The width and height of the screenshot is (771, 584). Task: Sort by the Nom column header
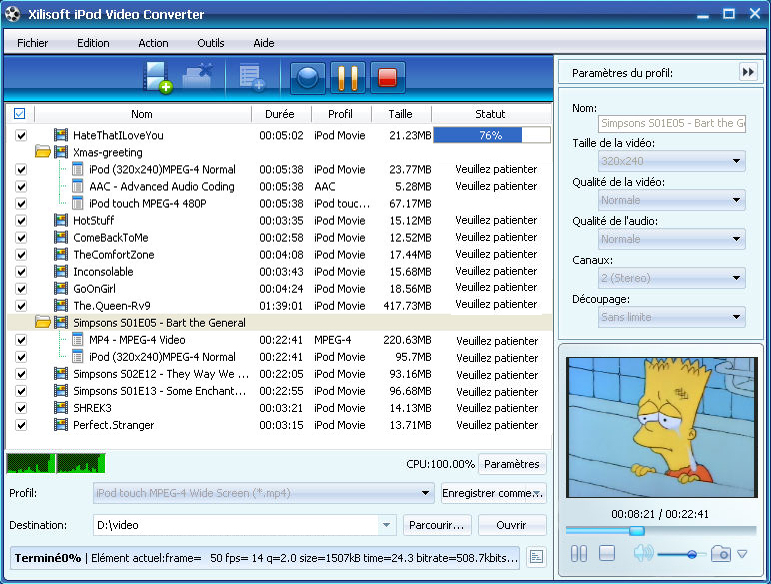pos(142,114)
